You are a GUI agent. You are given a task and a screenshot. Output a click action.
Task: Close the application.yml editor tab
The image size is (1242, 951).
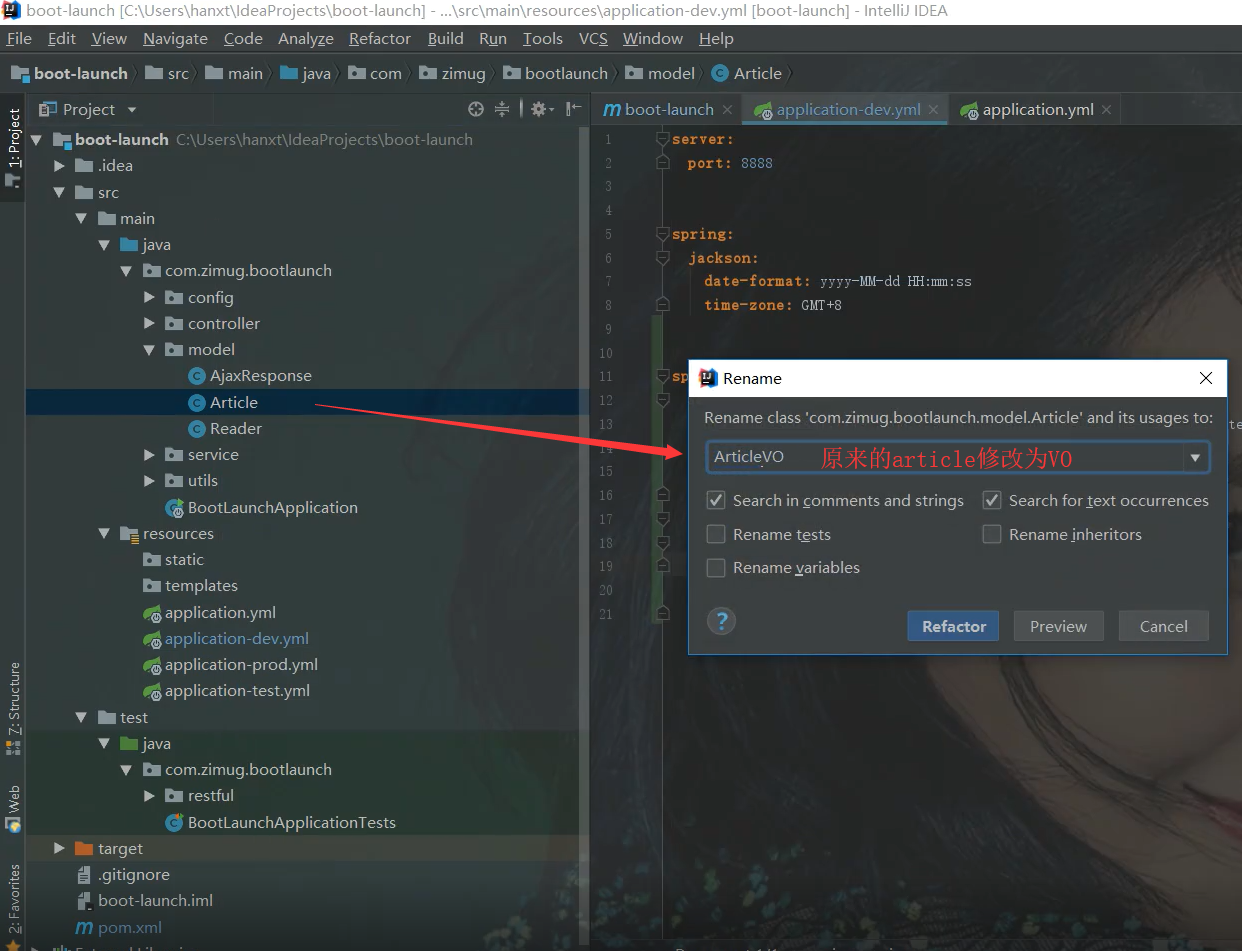pos(1107,110)
